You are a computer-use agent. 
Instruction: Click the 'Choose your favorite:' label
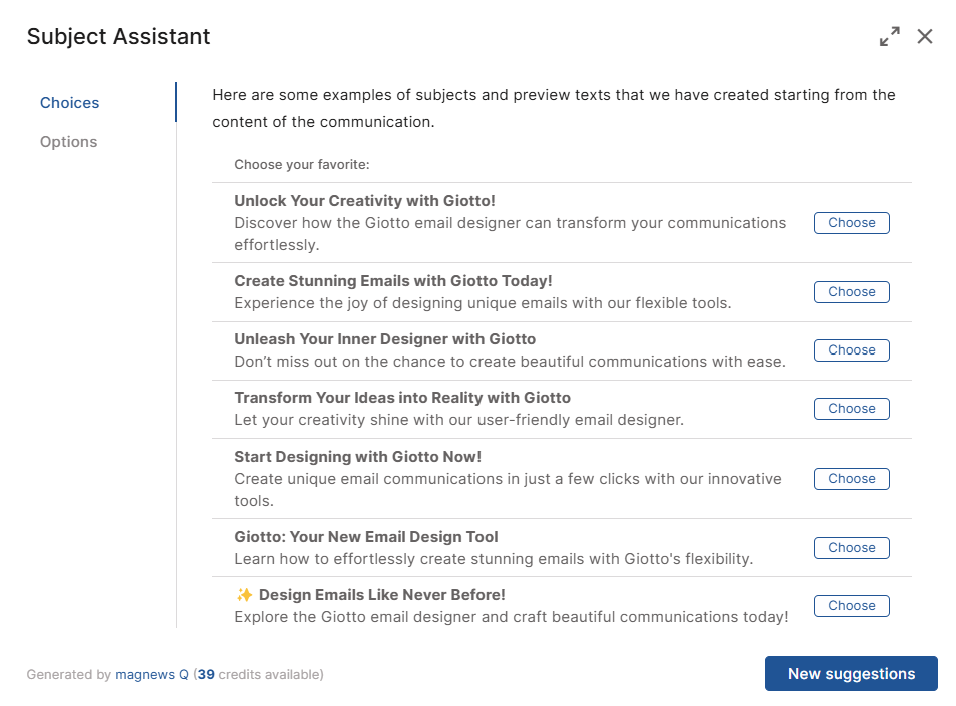(302, 165)
